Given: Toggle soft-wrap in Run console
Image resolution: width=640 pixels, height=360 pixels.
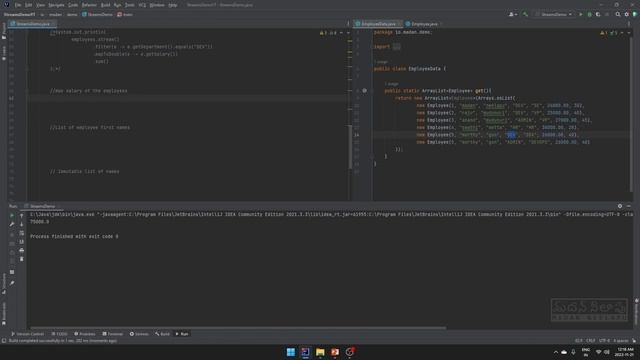Looking at the screenshot, I should 22,233.
